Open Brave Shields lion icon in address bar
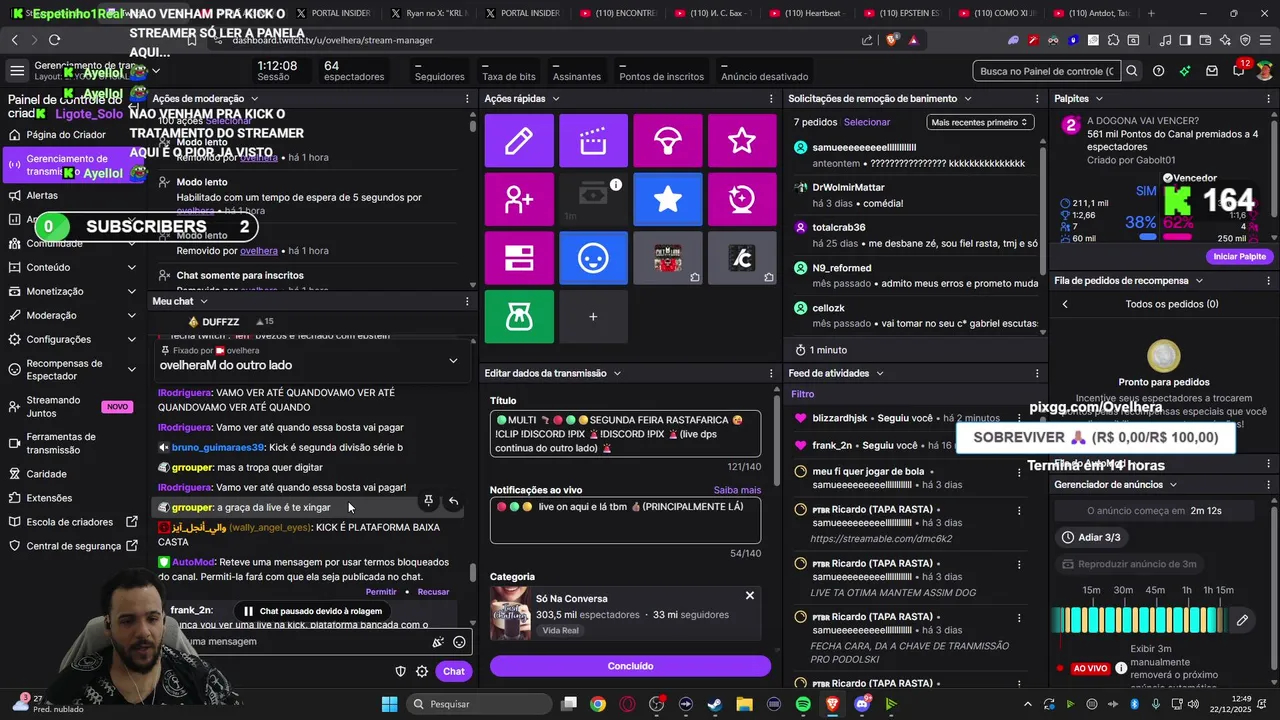The width and height of the screenshot is (1280, 720). 892,40
